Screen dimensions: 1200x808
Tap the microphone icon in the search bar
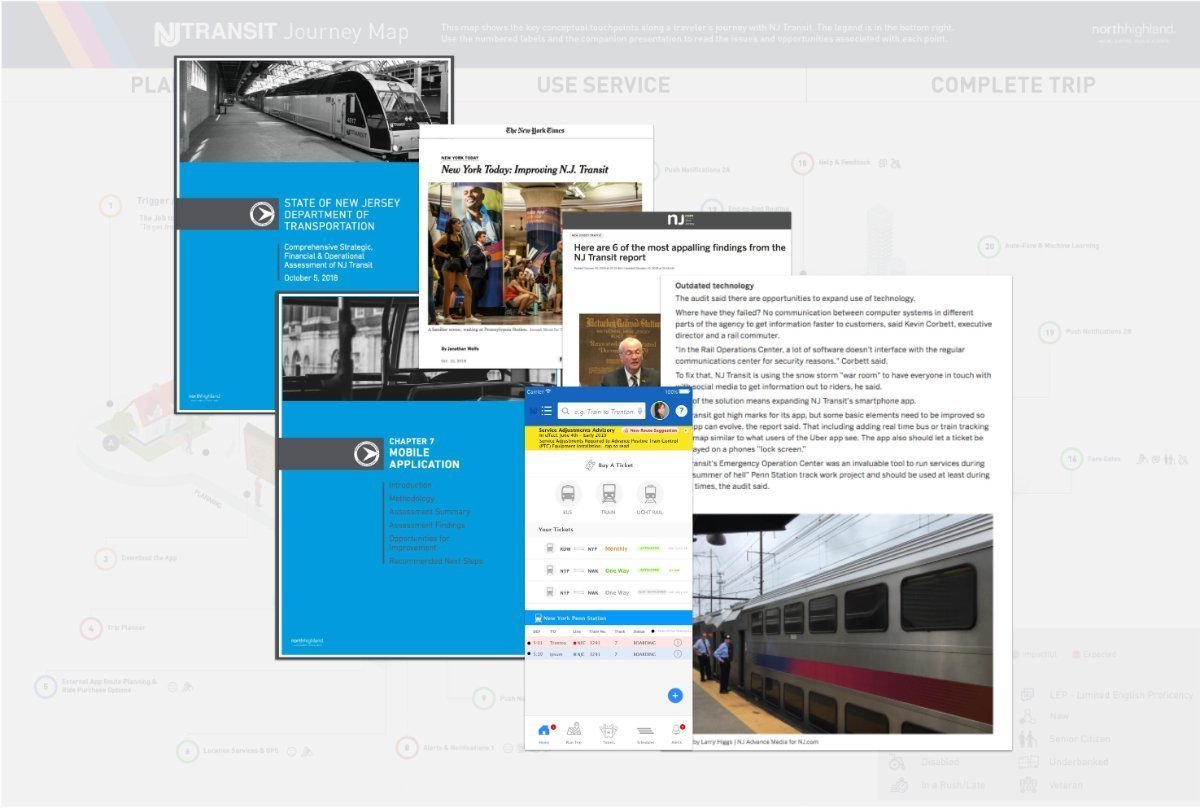click(640, 411)
